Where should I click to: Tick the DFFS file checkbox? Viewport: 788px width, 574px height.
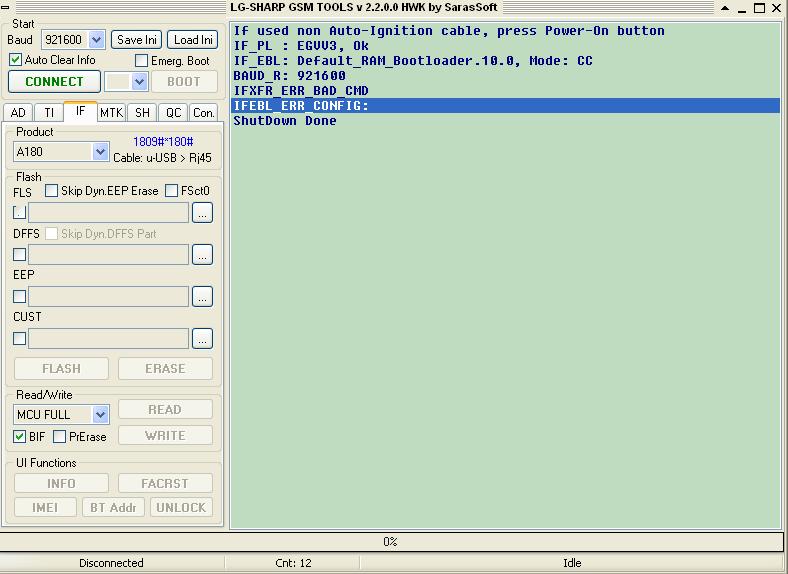pyautogui.click(x=19, y=255)
